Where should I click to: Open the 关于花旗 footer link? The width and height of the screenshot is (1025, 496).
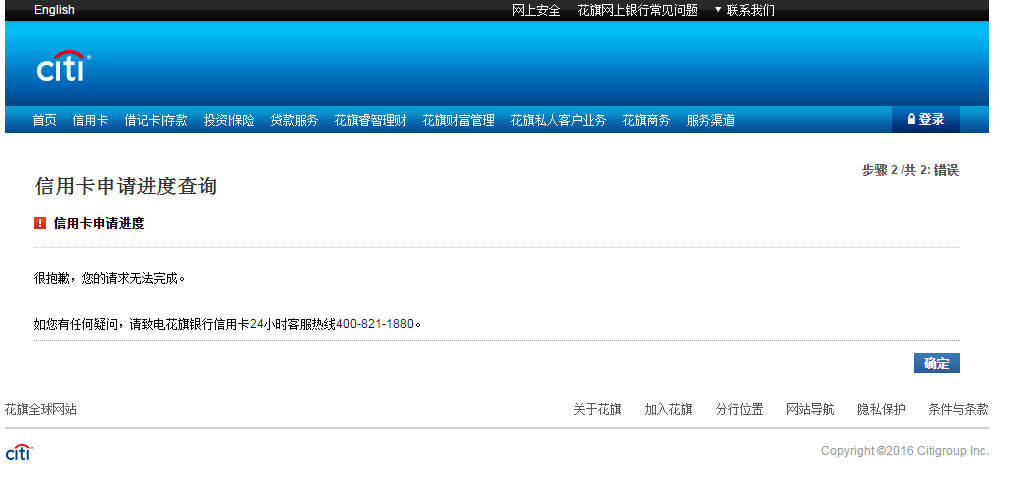coord(597,410)
